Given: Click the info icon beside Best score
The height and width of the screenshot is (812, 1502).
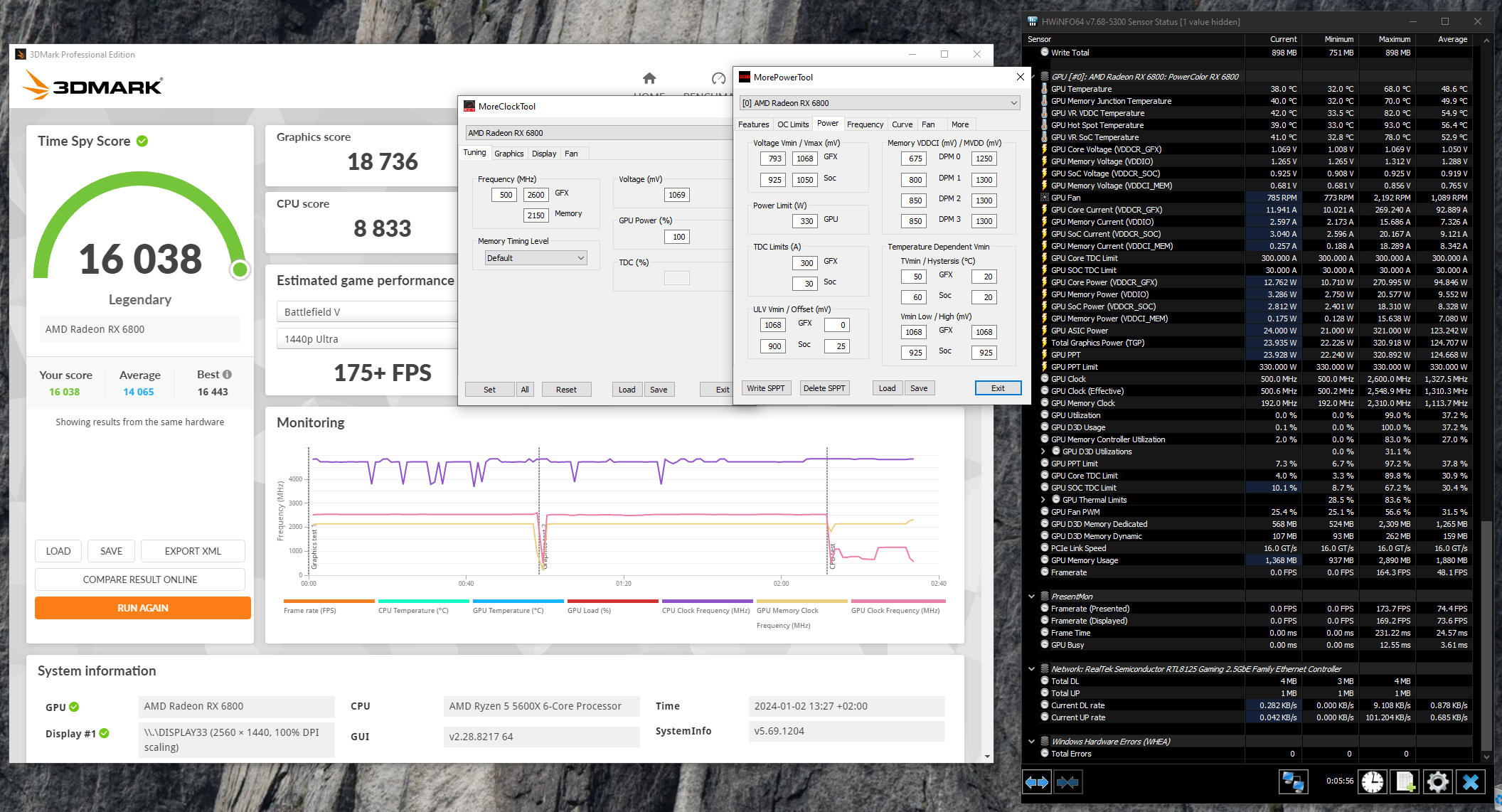Looking at the screenshot, I should coord(227,375).
